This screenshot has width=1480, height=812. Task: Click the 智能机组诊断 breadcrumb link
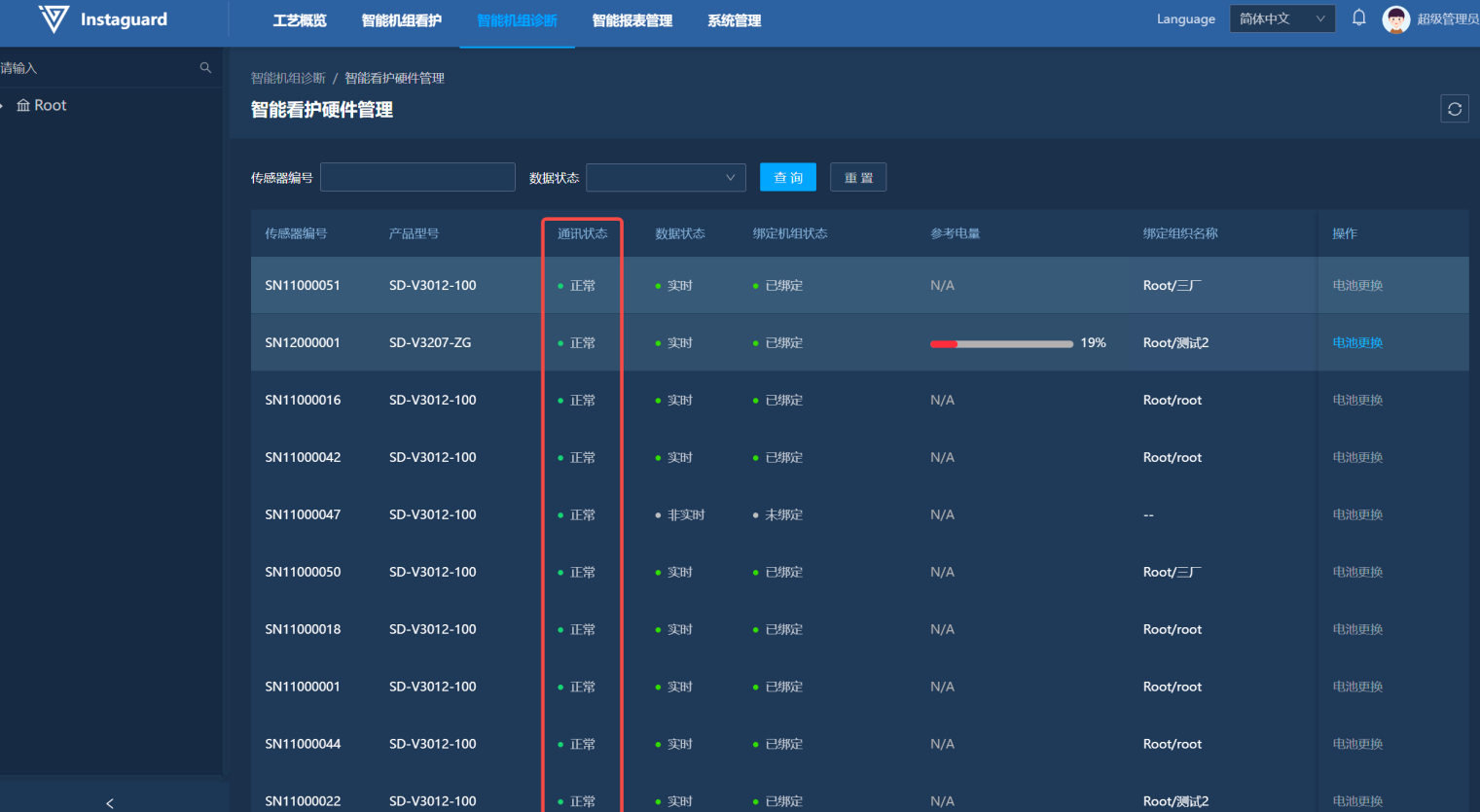pyautogui.click(x=288, y=78)
